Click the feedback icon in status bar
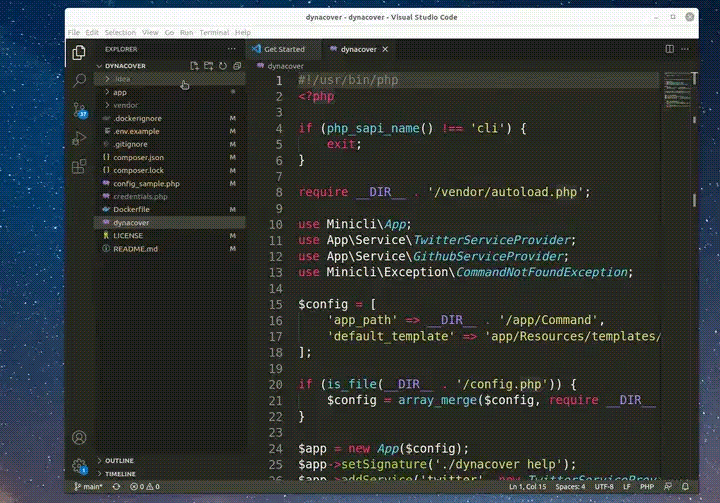This screenshot has width=720, height=503. (668, 486)
